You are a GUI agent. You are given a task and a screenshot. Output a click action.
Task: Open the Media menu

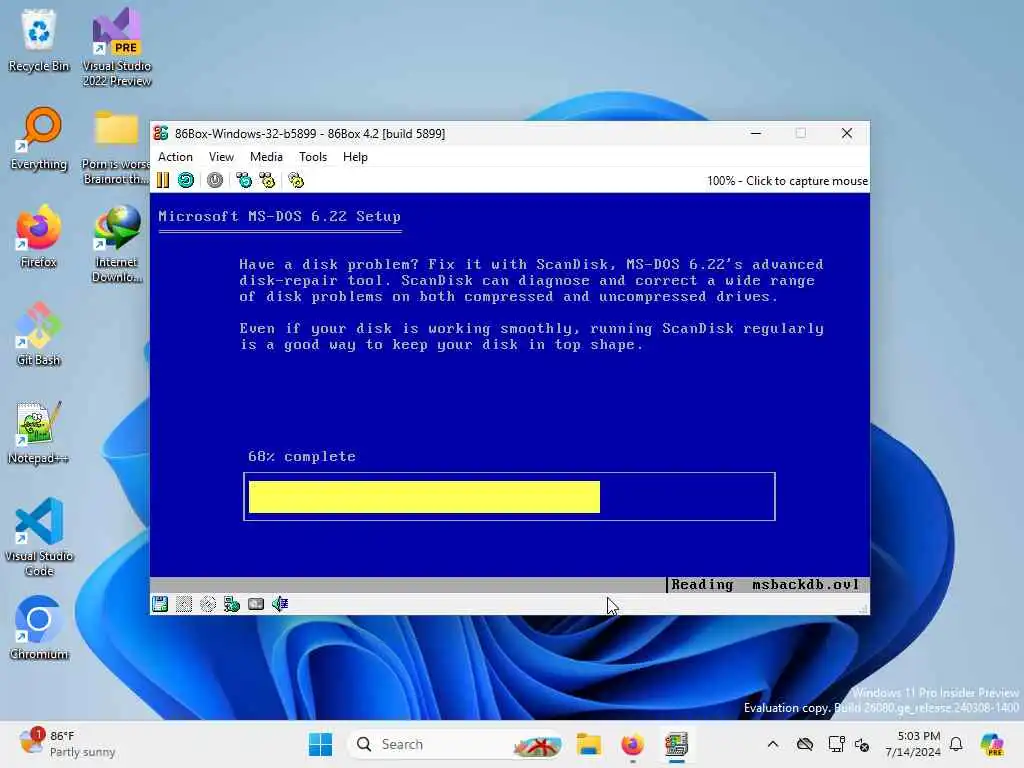click(266, 157)
